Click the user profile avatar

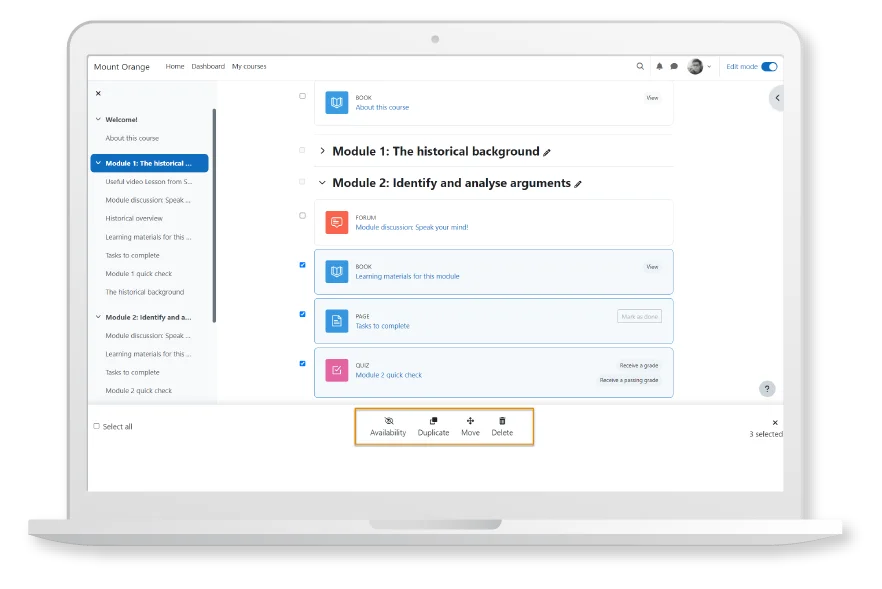(x=695, y=66)
